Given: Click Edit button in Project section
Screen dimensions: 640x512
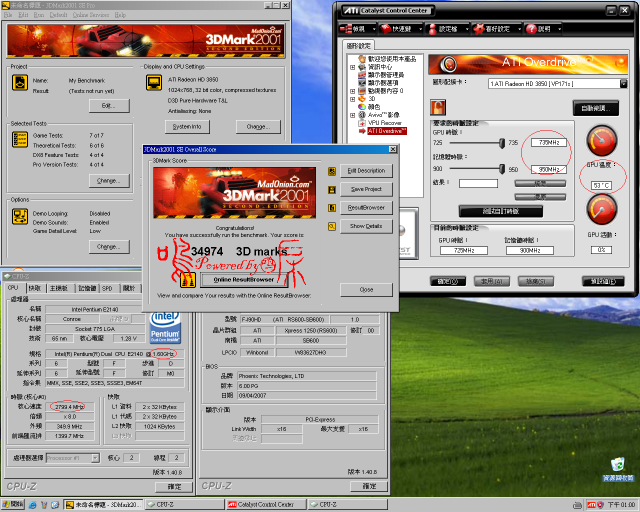Looking at the screenshot, I should pyautogui.click(x=109, y=106).
